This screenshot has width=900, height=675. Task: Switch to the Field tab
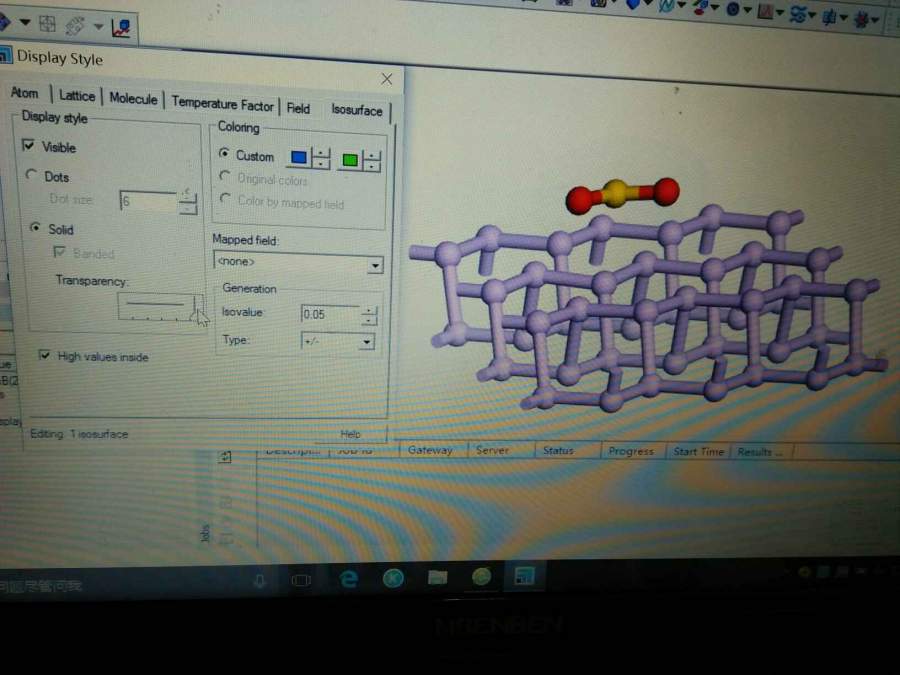298,108
